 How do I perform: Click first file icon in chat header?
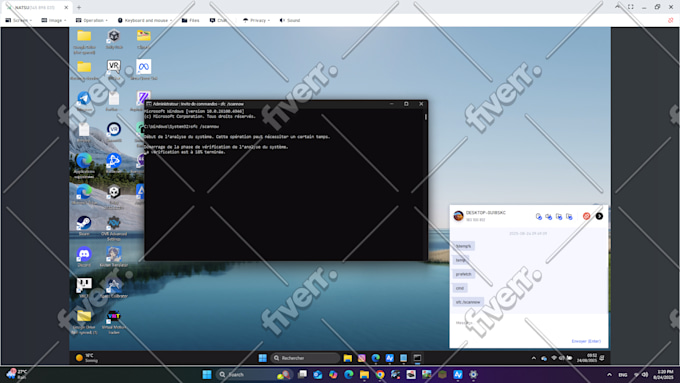pyautogui.click(x=539, y=216)
